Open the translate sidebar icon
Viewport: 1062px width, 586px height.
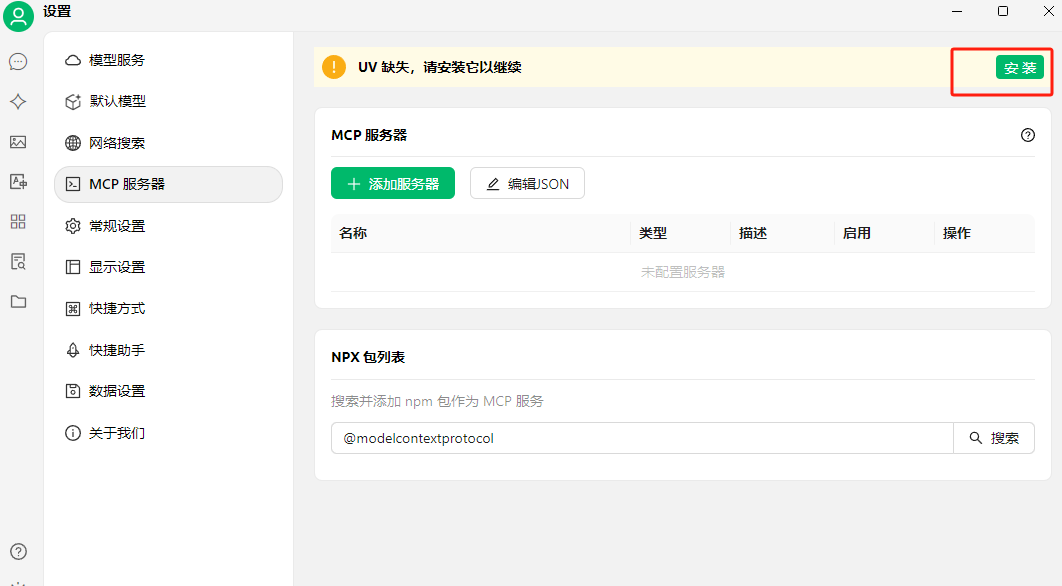tap(18, 181)
